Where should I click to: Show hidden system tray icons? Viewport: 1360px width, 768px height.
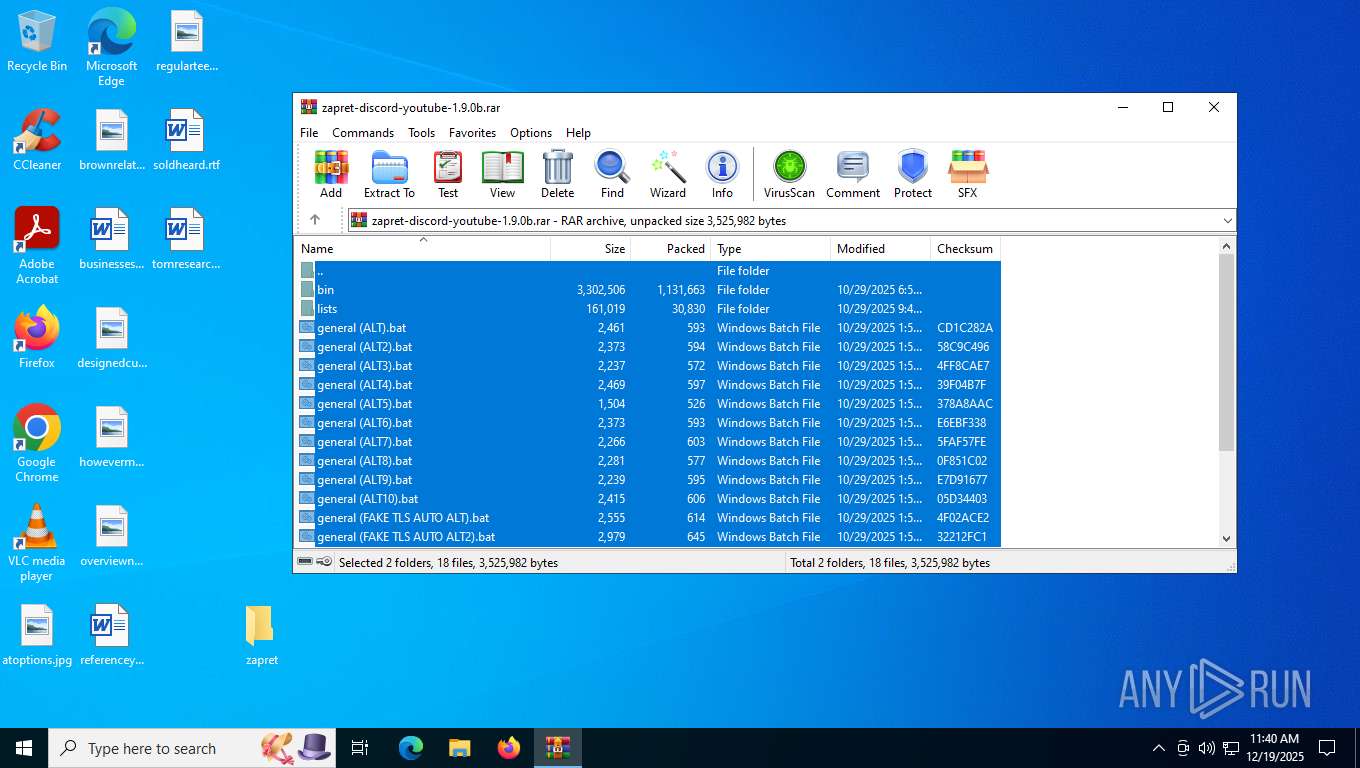click(1159, 748)
